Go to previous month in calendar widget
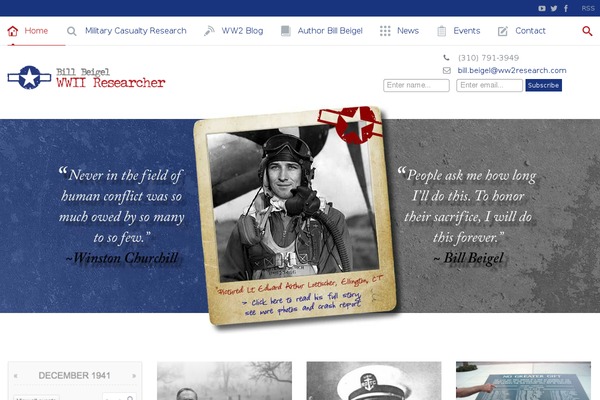The image size is (600, 400). click(x=15, y=376)
